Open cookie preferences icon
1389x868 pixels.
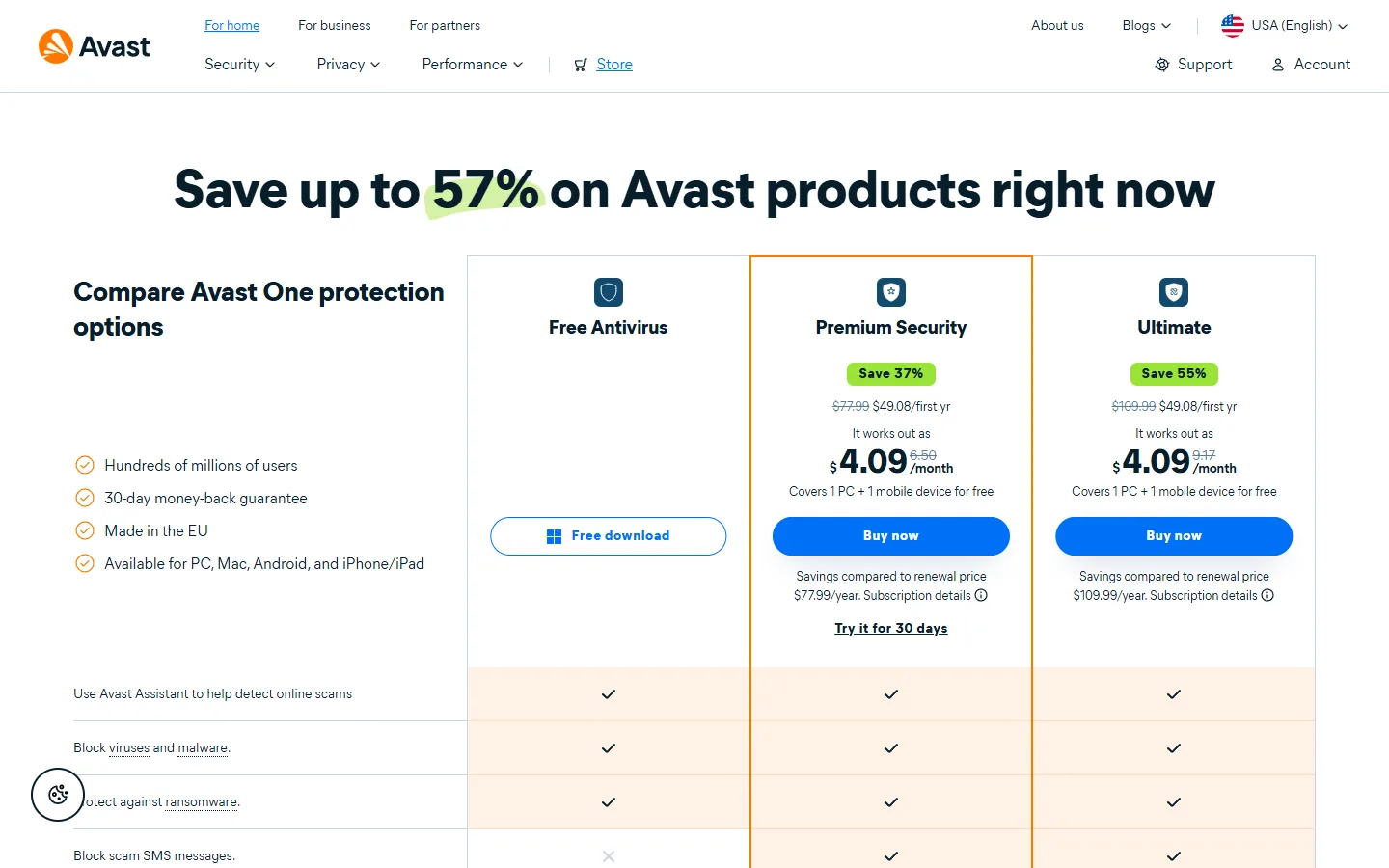pyautogui.click(x=58, y=795)
